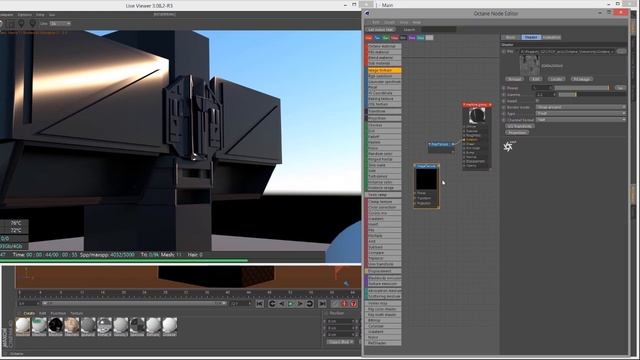Add a Scattering medium node from list
The width and height of the screenshot is (640, 360).
pyautogui.click(x=384, y=296)
